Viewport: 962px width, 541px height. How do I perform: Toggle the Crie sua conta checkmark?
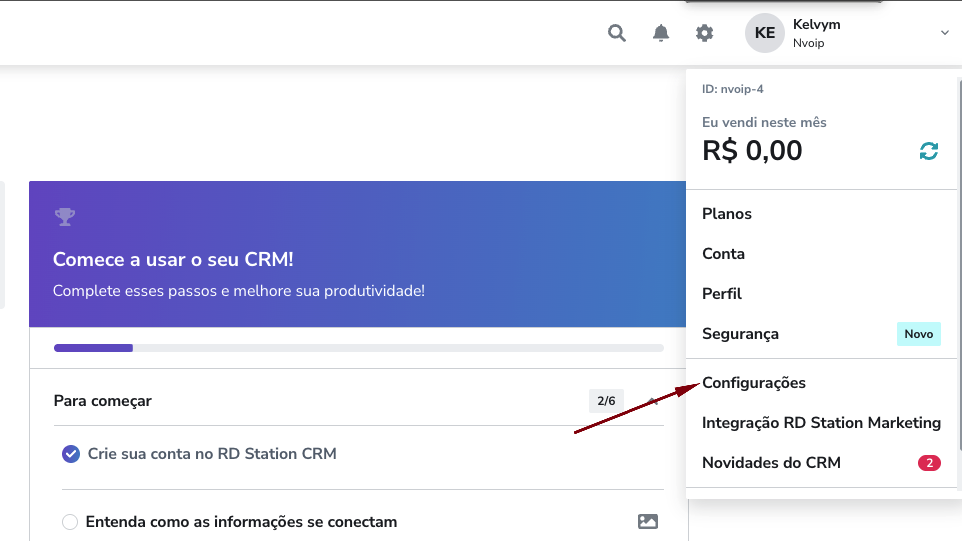(70, 454)
